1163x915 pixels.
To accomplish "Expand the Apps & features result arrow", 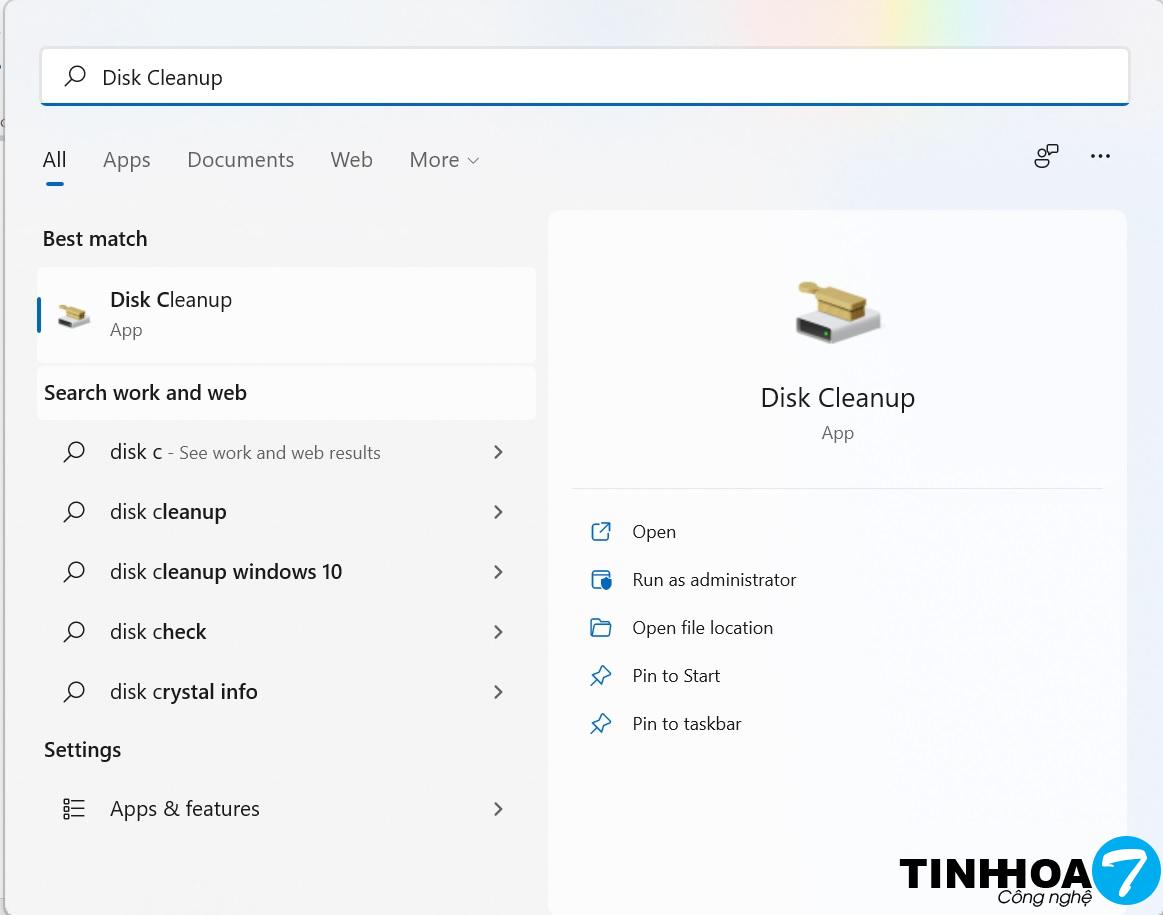I will (498, 809).
